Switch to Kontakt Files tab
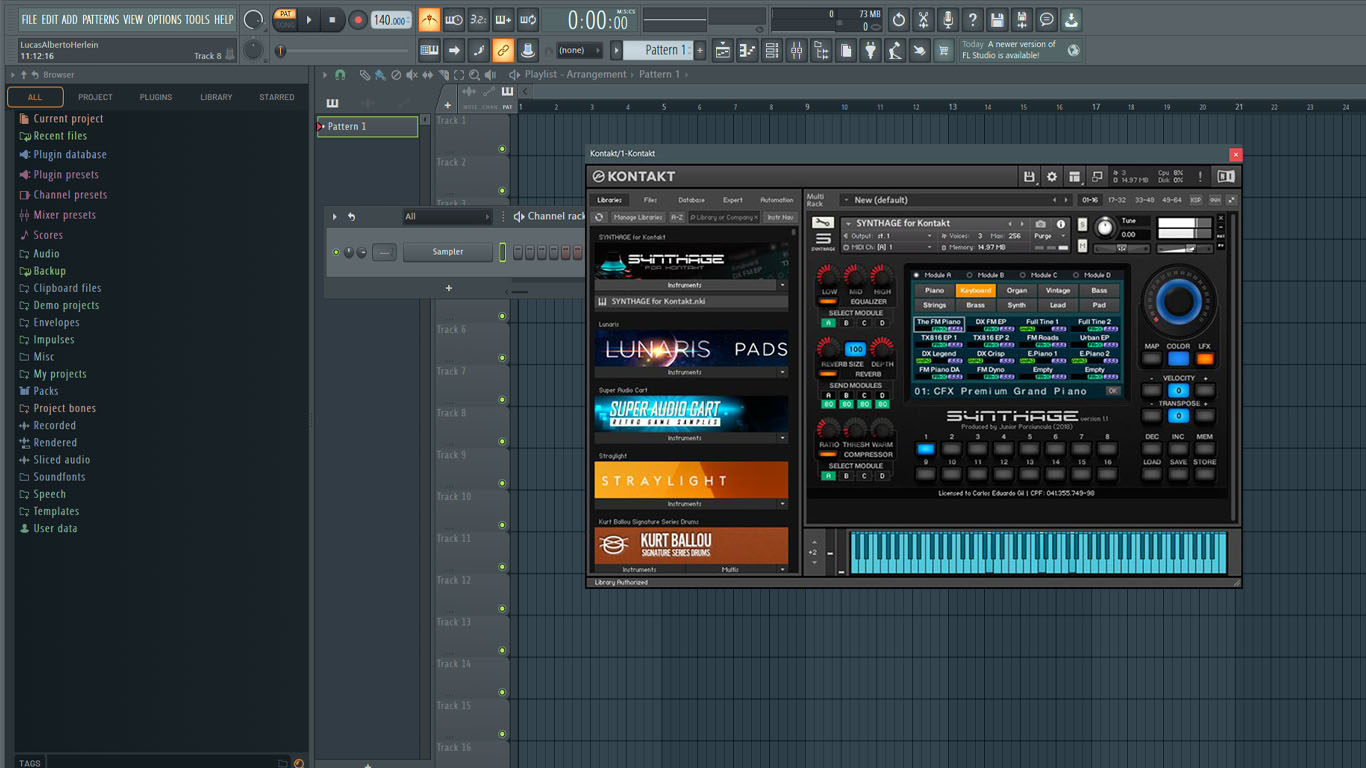This screenshot has width=1366, height=768. (x=651, y=200)
